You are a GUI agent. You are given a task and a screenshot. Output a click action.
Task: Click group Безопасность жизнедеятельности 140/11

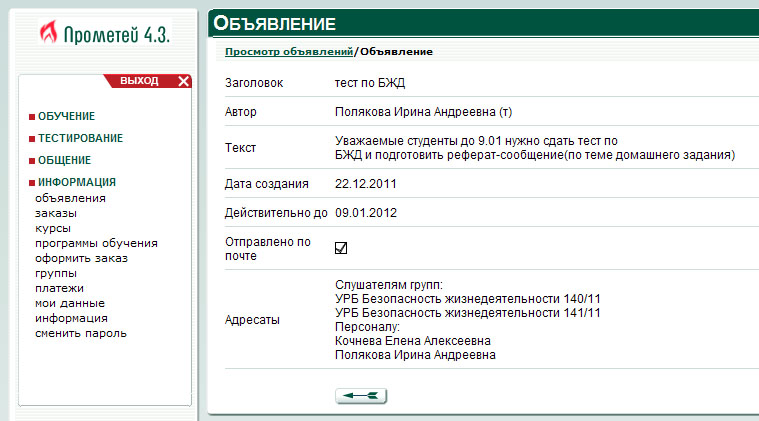pos(468,299)
